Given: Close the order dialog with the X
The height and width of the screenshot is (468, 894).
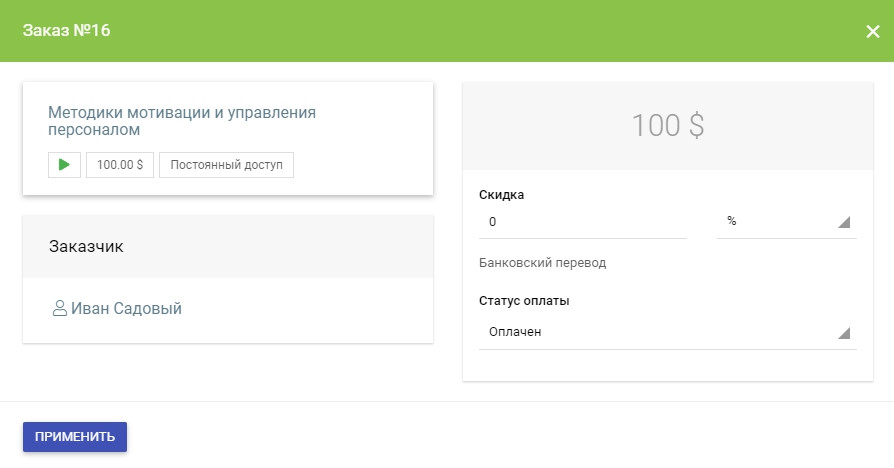Looking at the screenshot, I should tap(872, 31).
